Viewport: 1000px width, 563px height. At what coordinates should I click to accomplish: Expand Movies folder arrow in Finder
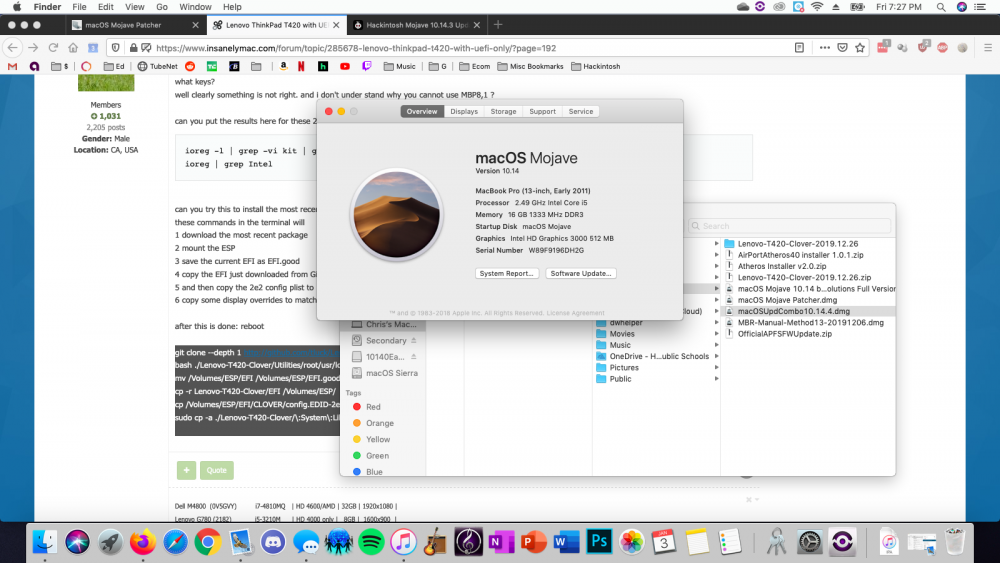pyautogui.click(x=716, y=333)
